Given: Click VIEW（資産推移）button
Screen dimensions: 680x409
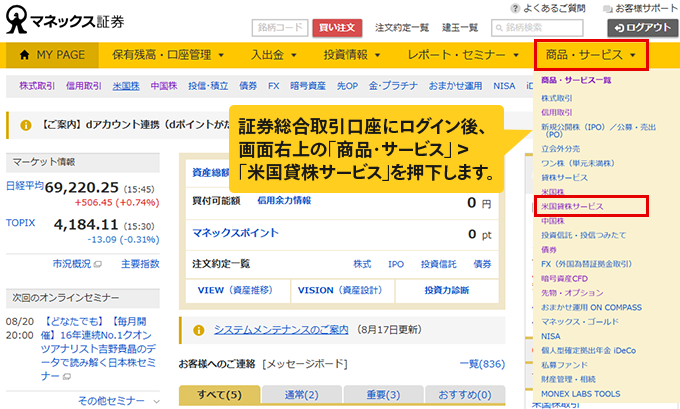Looking at the screenshot, I should 237,291.
